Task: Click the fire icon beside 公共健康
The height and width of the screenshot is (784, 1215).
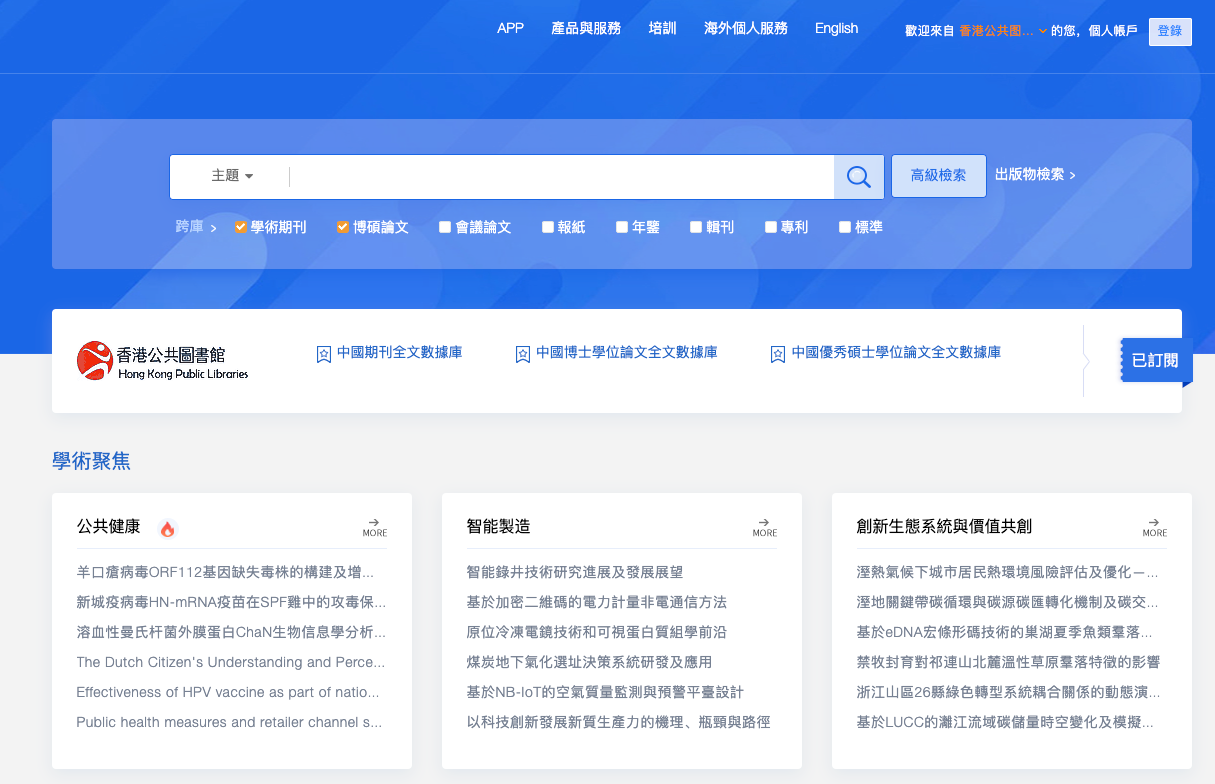Action: point(167,529)
